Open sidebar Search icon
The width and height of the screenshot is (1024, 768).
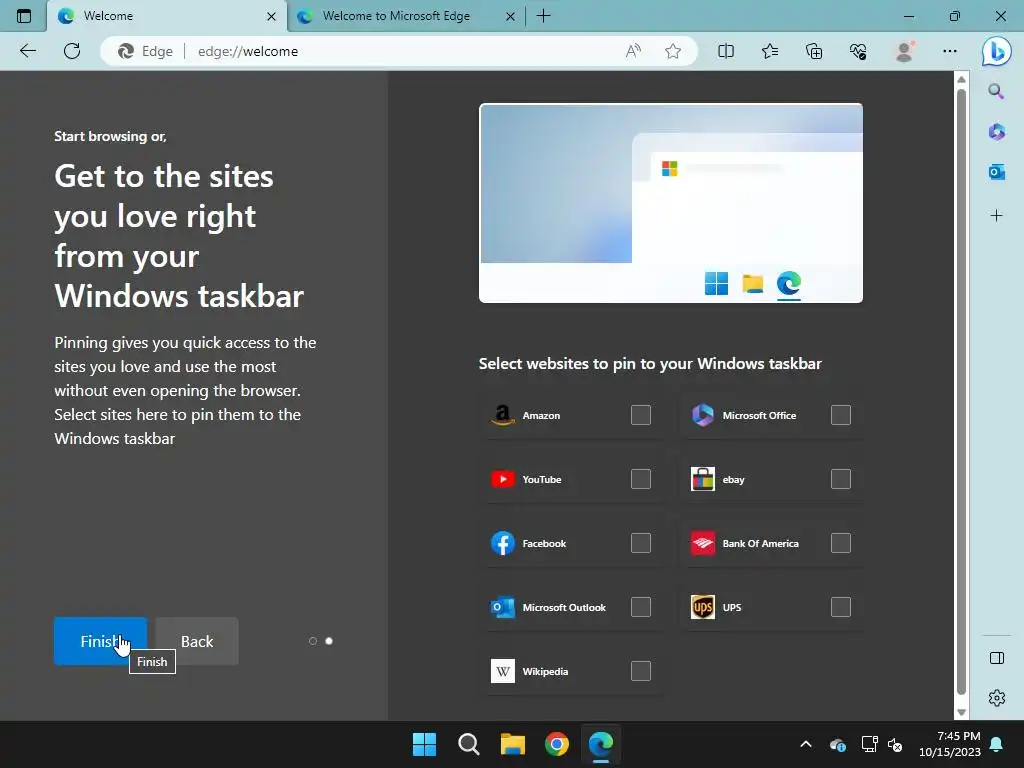(x=996, y=91)
